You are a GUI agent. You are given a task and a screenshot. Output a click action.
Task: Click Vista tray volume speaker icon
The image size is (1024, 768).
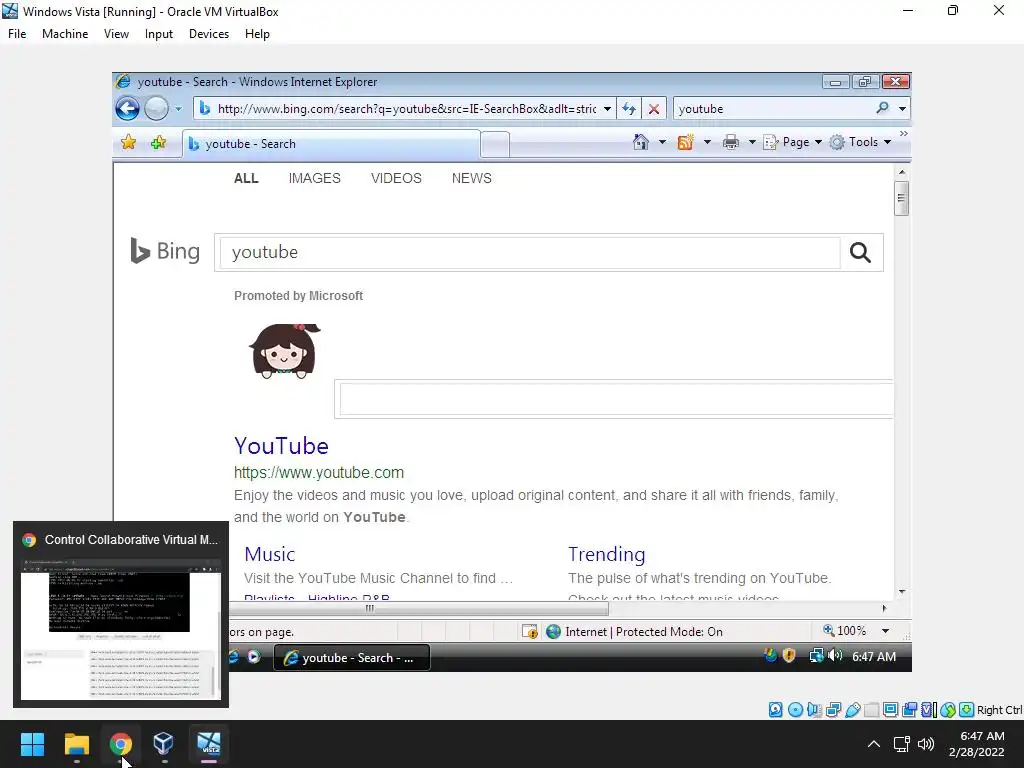pos(835,656)
